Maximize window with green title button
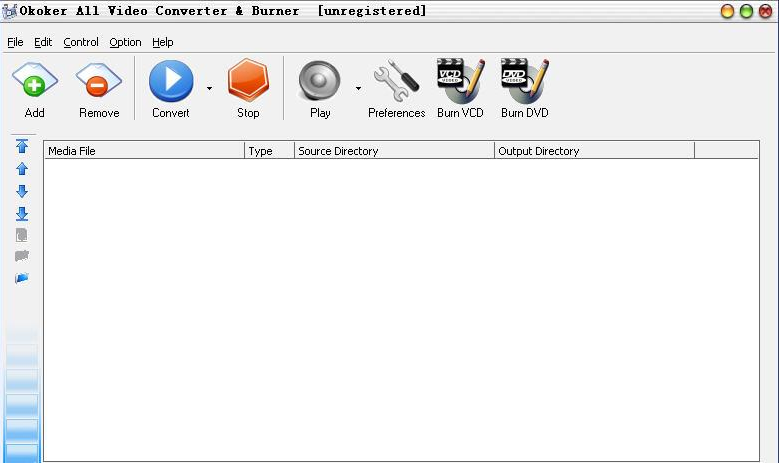This screenshot has height=463, width=779. pyautogui.click(x=746, y=11)
